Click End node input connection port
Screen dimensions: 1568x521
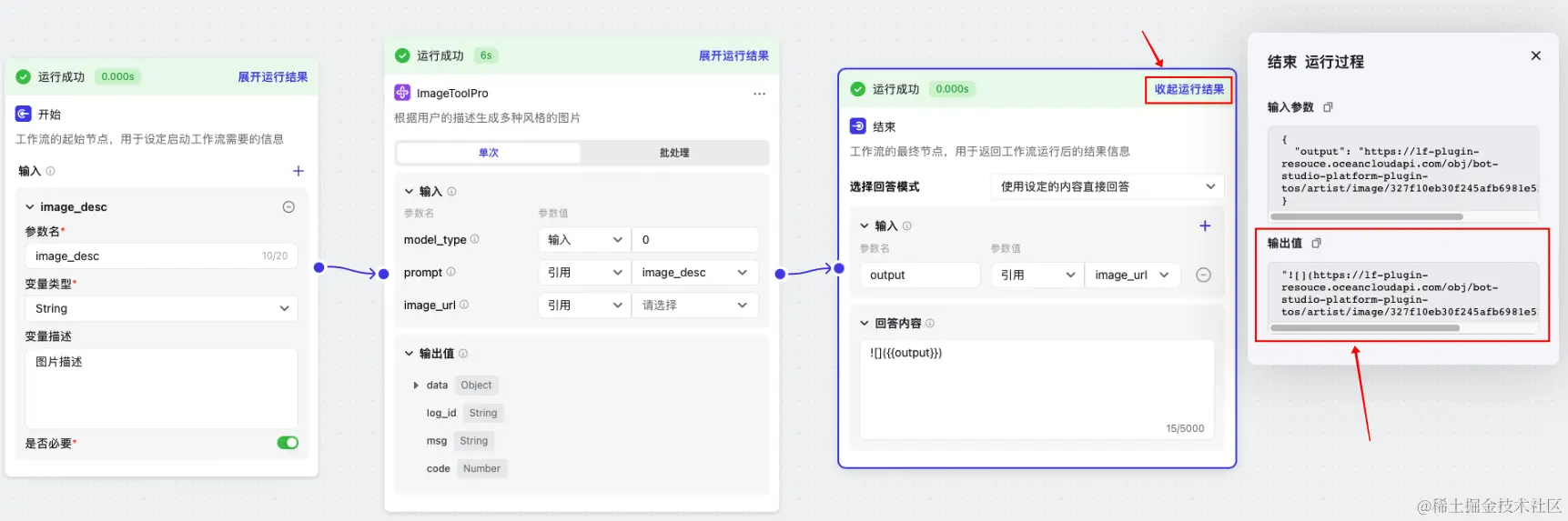[839, 268]
